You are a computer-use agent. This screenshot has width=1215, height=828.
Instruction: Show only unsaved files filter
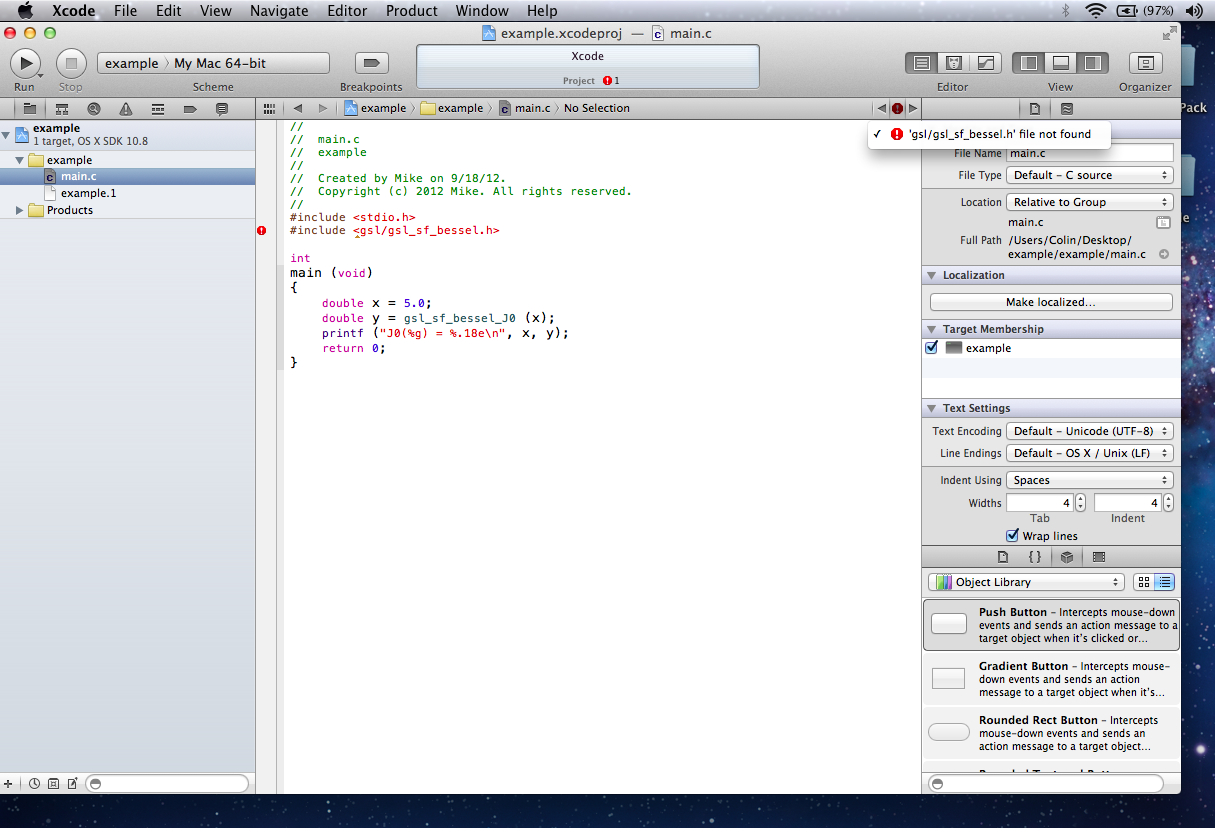73,784
